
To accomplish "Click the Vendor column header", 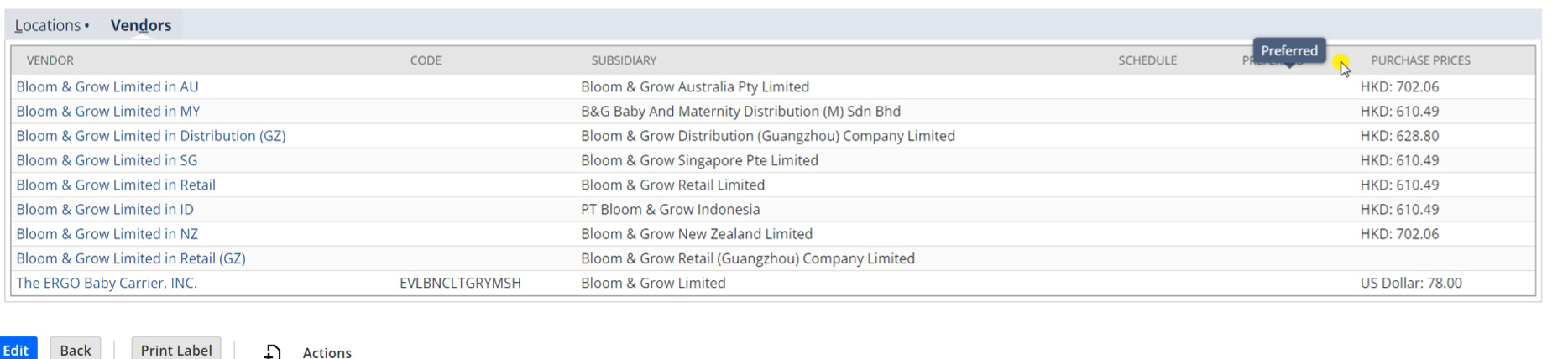I will click(x=50, y=60).
